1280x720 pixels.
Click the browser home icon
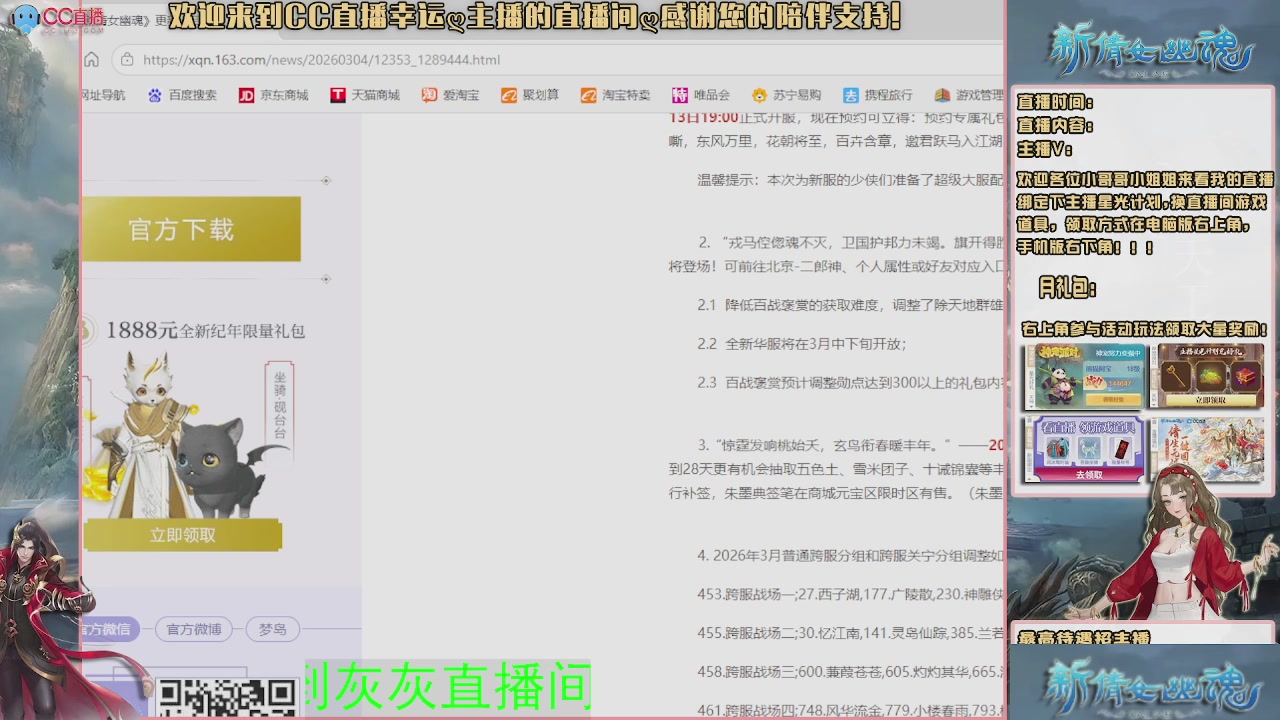point(91,60)
